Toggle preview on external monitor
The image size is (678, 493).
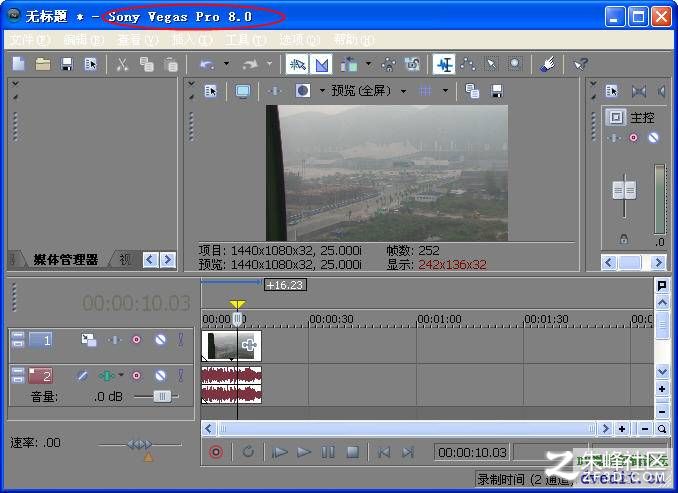click(x=243, y=91)
